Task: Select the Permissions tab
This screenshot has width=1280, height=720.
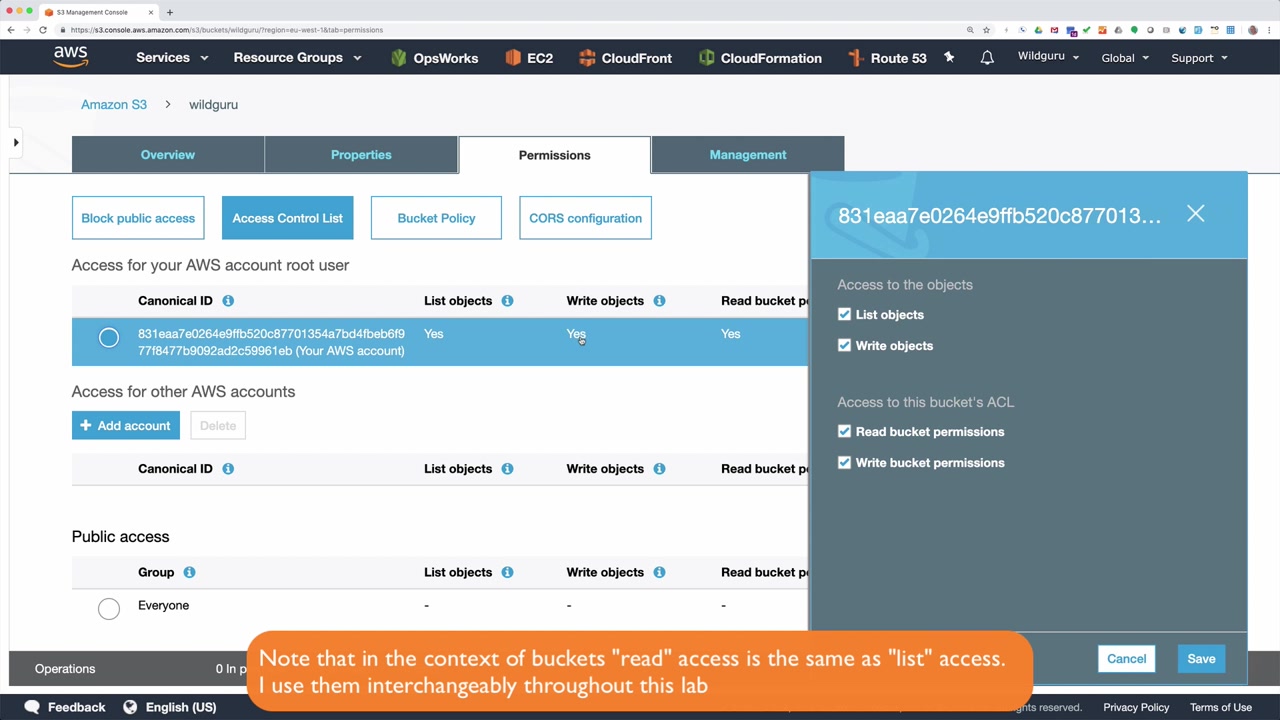Action: [554, 155]
